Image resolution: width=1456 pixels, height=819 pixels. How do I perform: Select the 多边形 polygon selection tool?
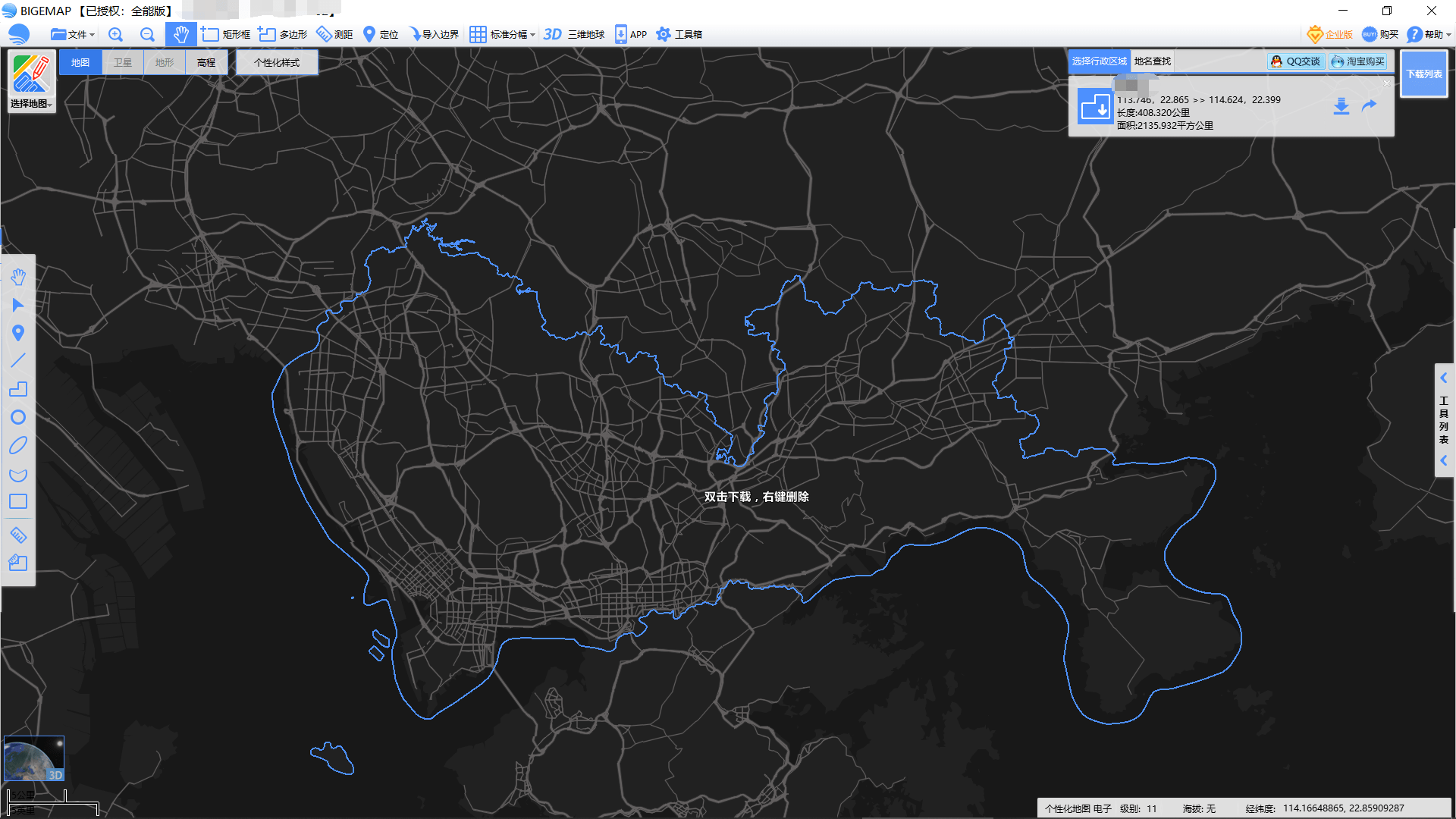[x=283, y=34]
